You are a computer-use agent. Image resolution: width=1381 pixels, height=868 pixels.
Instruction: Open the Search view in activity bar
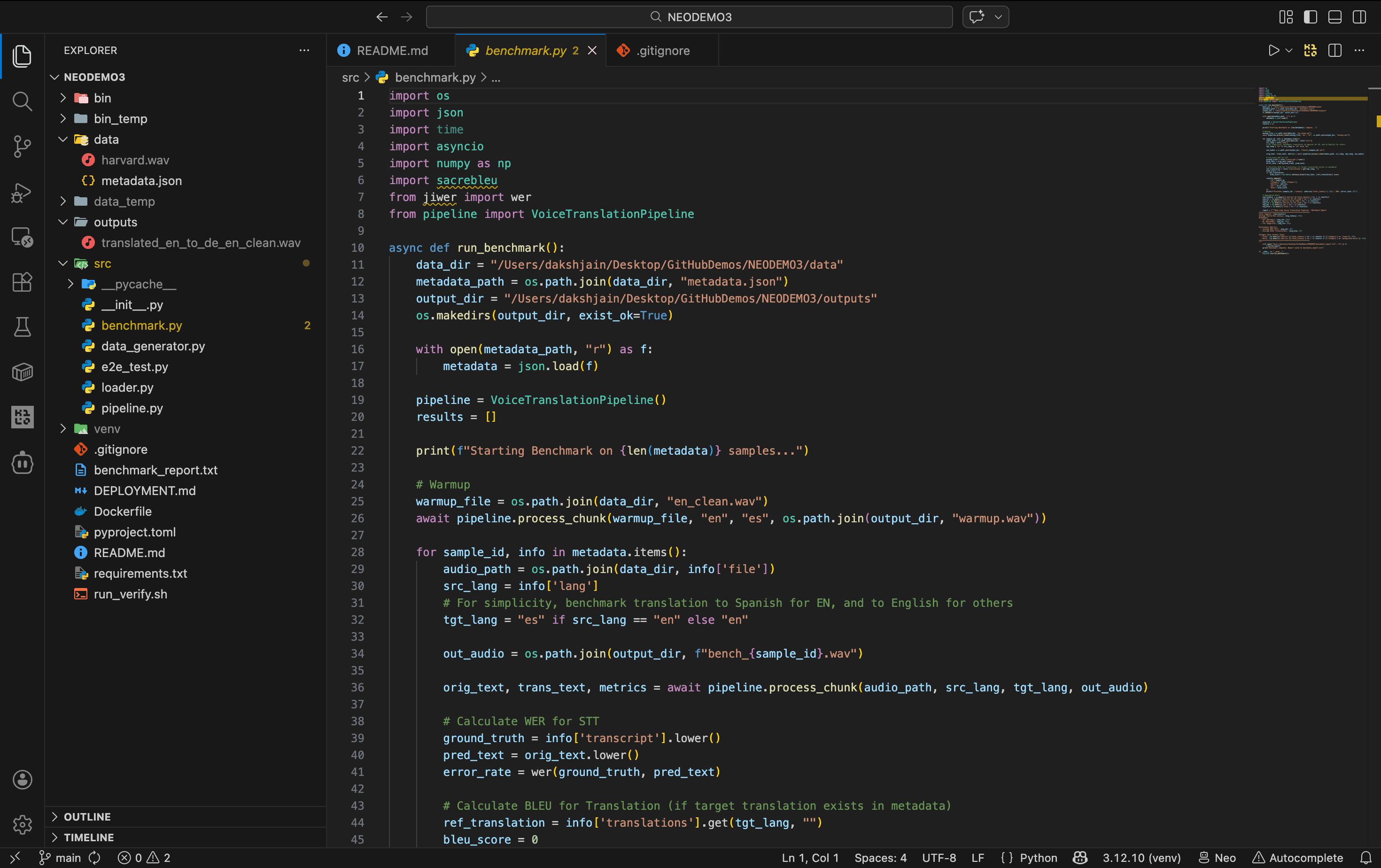pyautogui.click(x=22, y=101)
